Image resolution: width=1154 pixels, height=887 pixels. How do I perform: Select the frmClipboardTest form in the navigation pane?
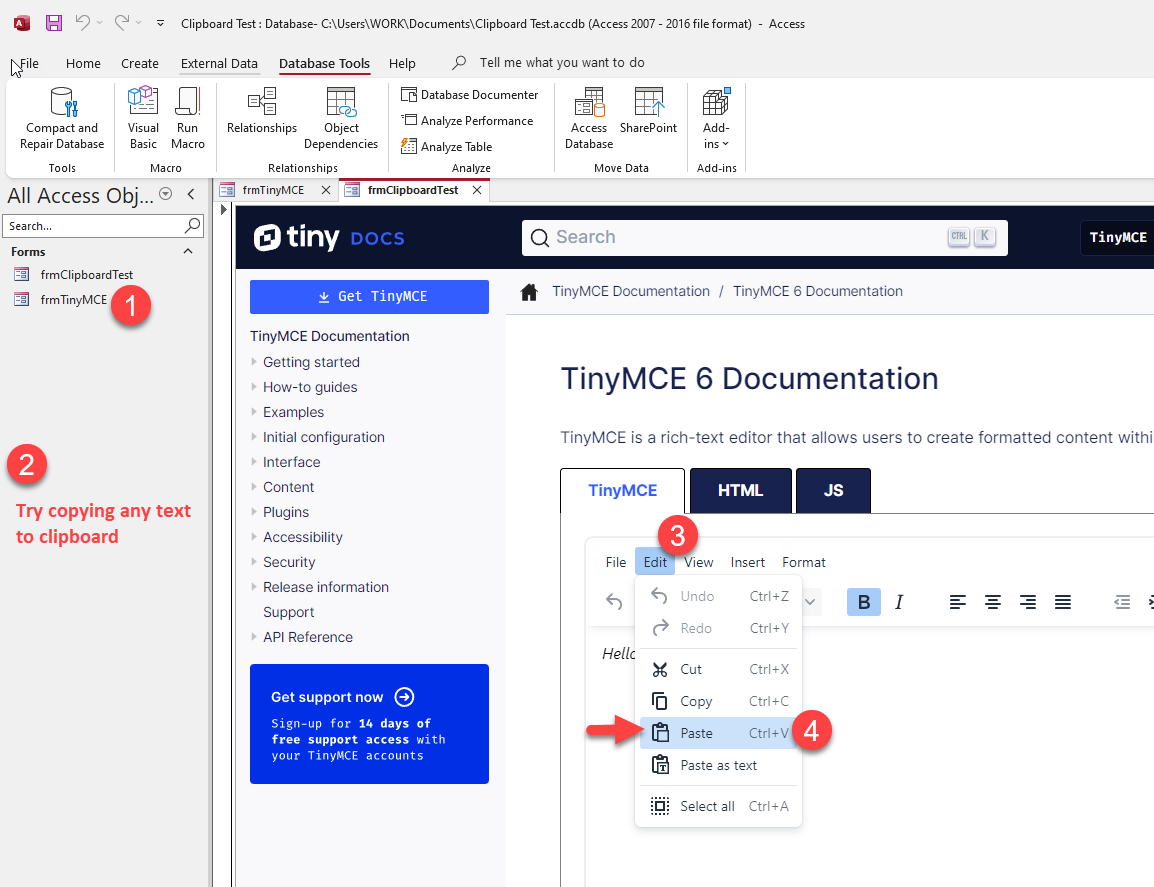pyautogui.click(x=87, y=275)
